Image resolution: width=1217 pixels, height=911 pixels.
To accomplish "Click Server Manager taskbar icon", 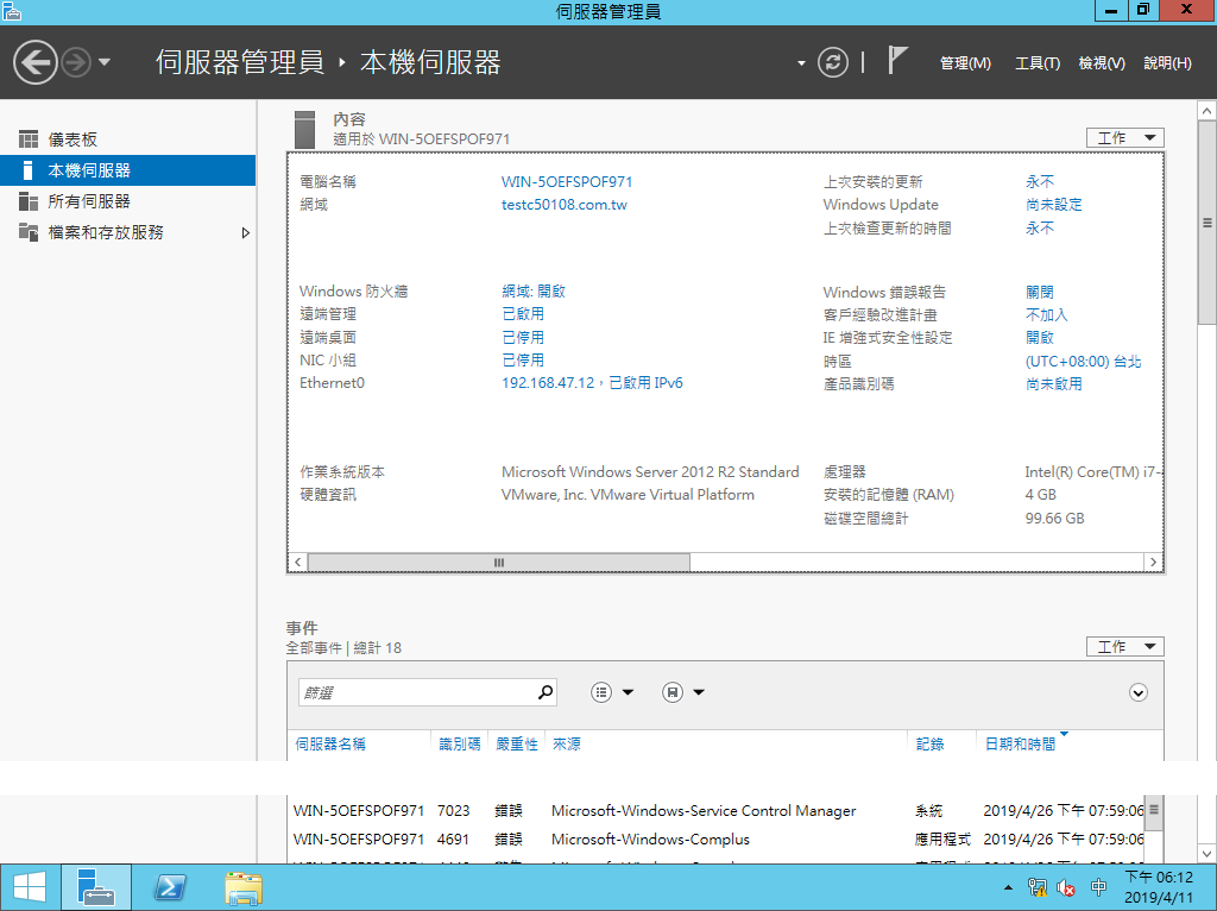I will tap(96, 888).
